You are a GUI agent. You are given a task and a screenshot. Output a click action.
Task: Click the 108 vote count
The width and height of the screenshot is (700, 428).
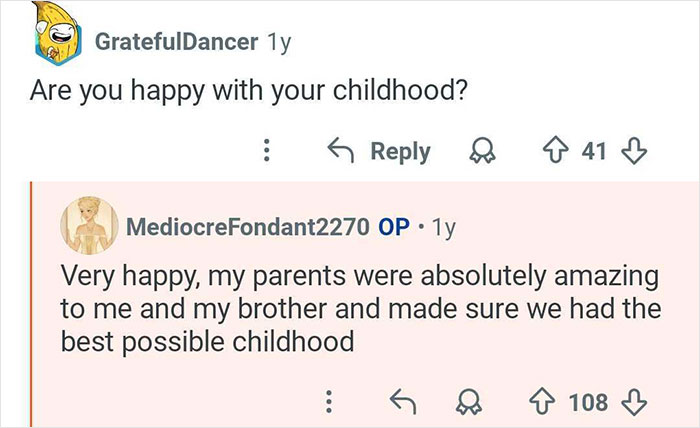(x=587, y=402)
